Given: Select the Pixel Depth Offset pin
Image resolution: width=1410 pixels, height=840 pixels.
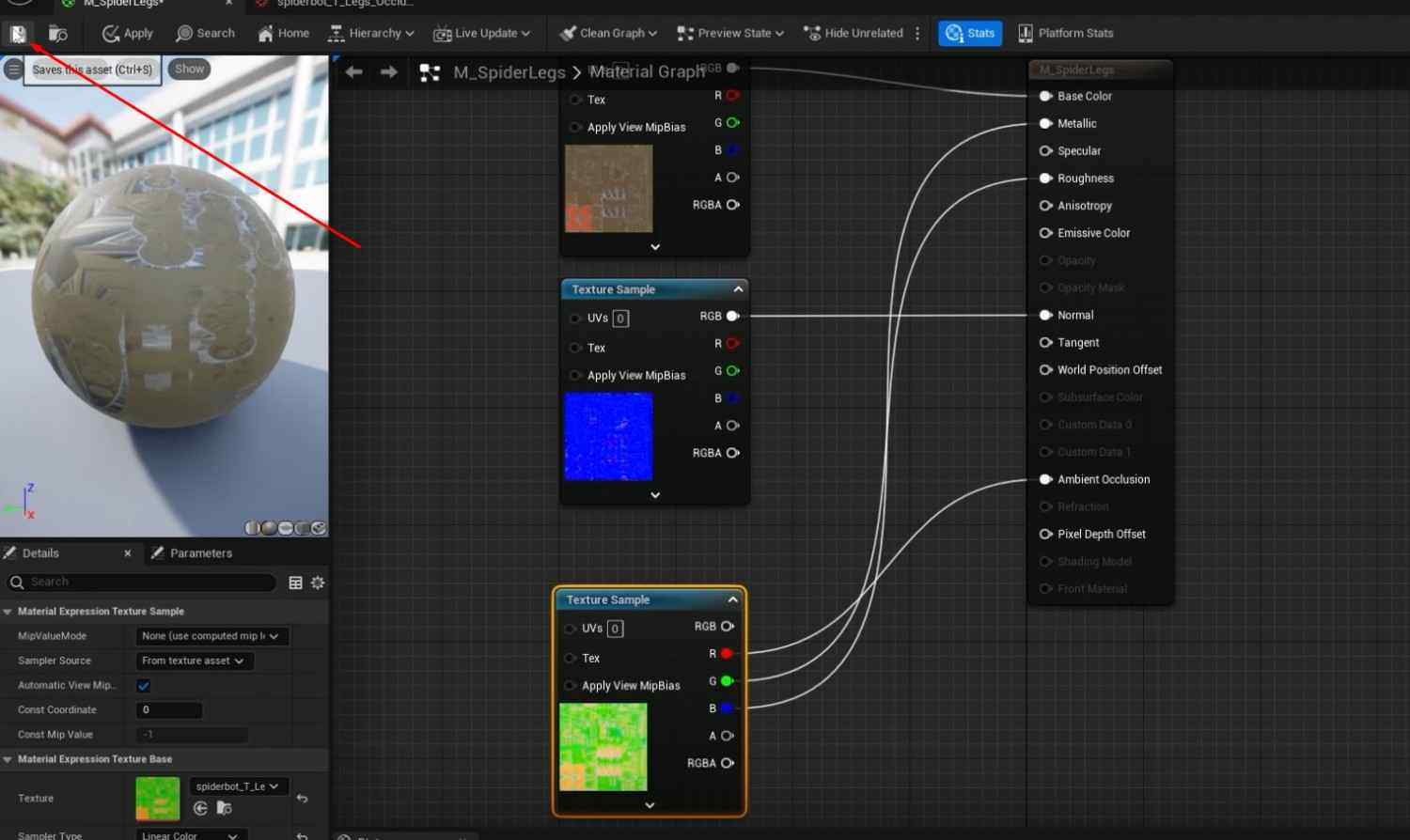Looking at the screenshot, I should [x=1045, y=535].
